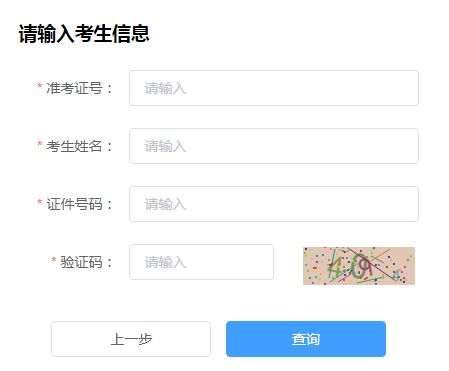Image resolution: width=449 pixels, height=371 pixels.
Task: Refresh the captcha verification image
Action: 359,266
